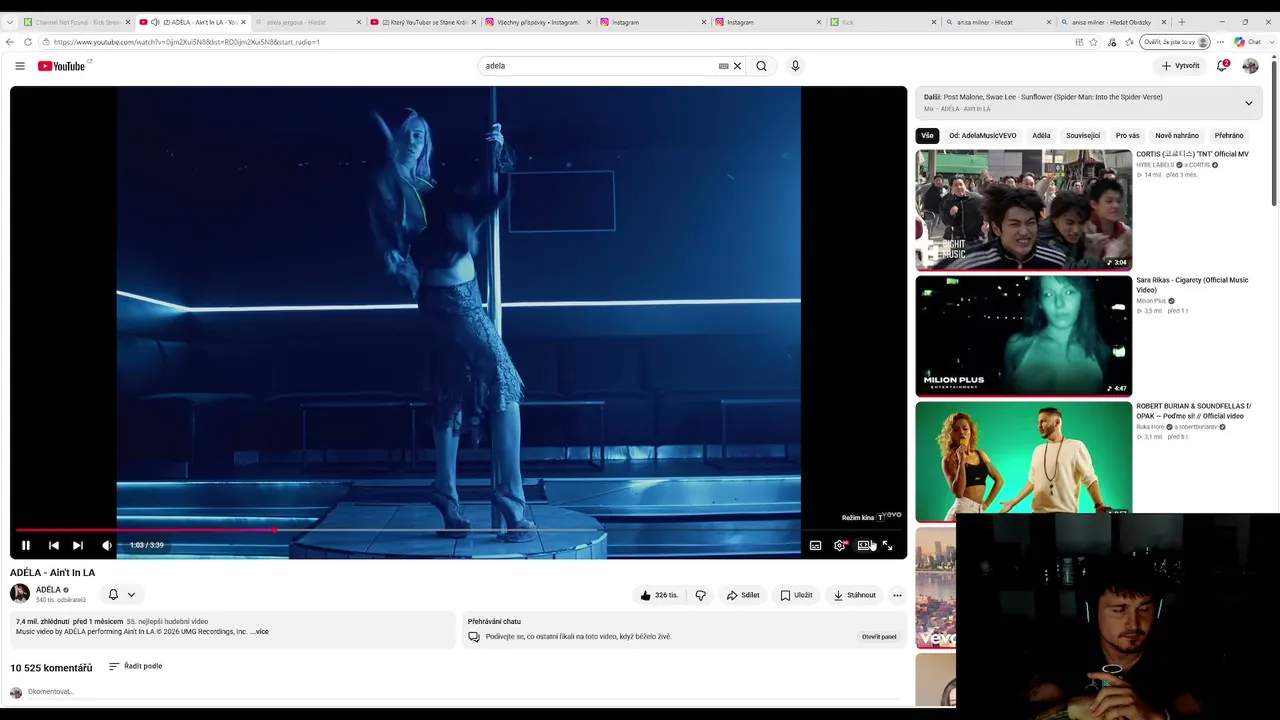Image resolution: width=1280 pixels, height=720 pixels.
Task: Switch to the Všechny příspěvky Instagram tab
Action: click(539, 22)
